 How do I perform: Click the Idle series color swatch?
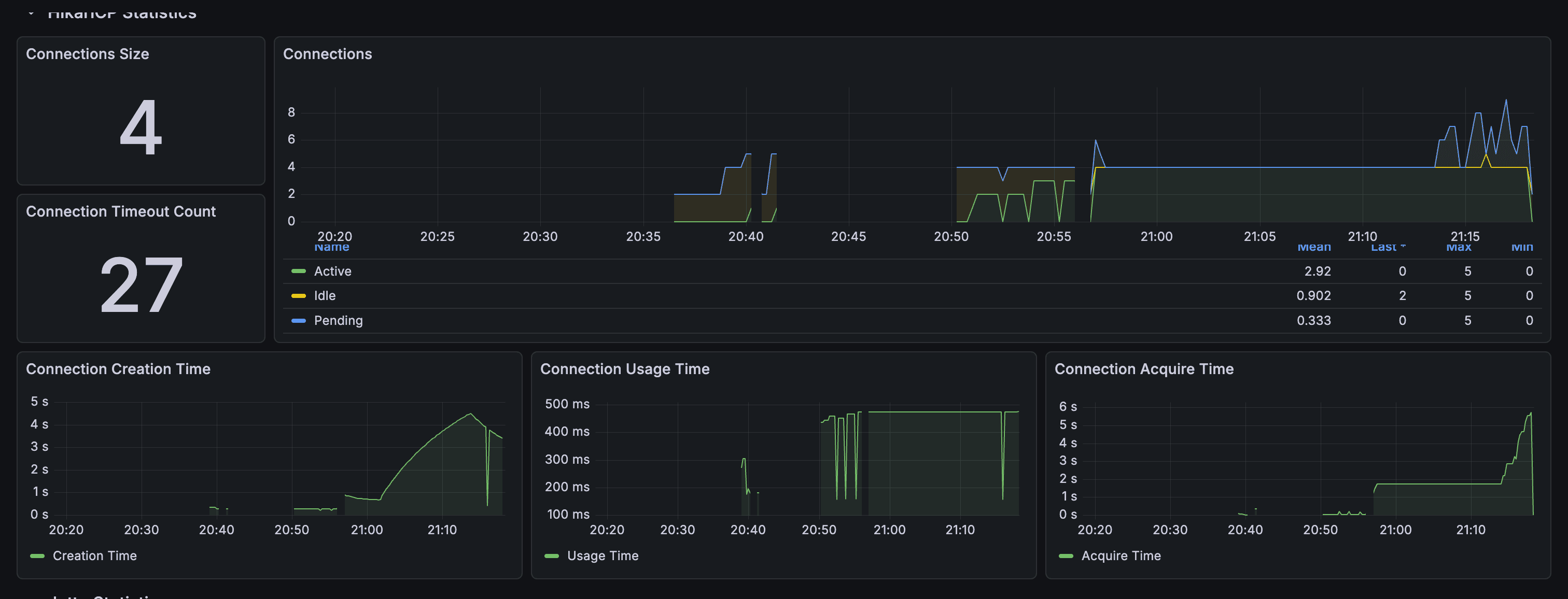pyautogui.click(x=300, y=295)
